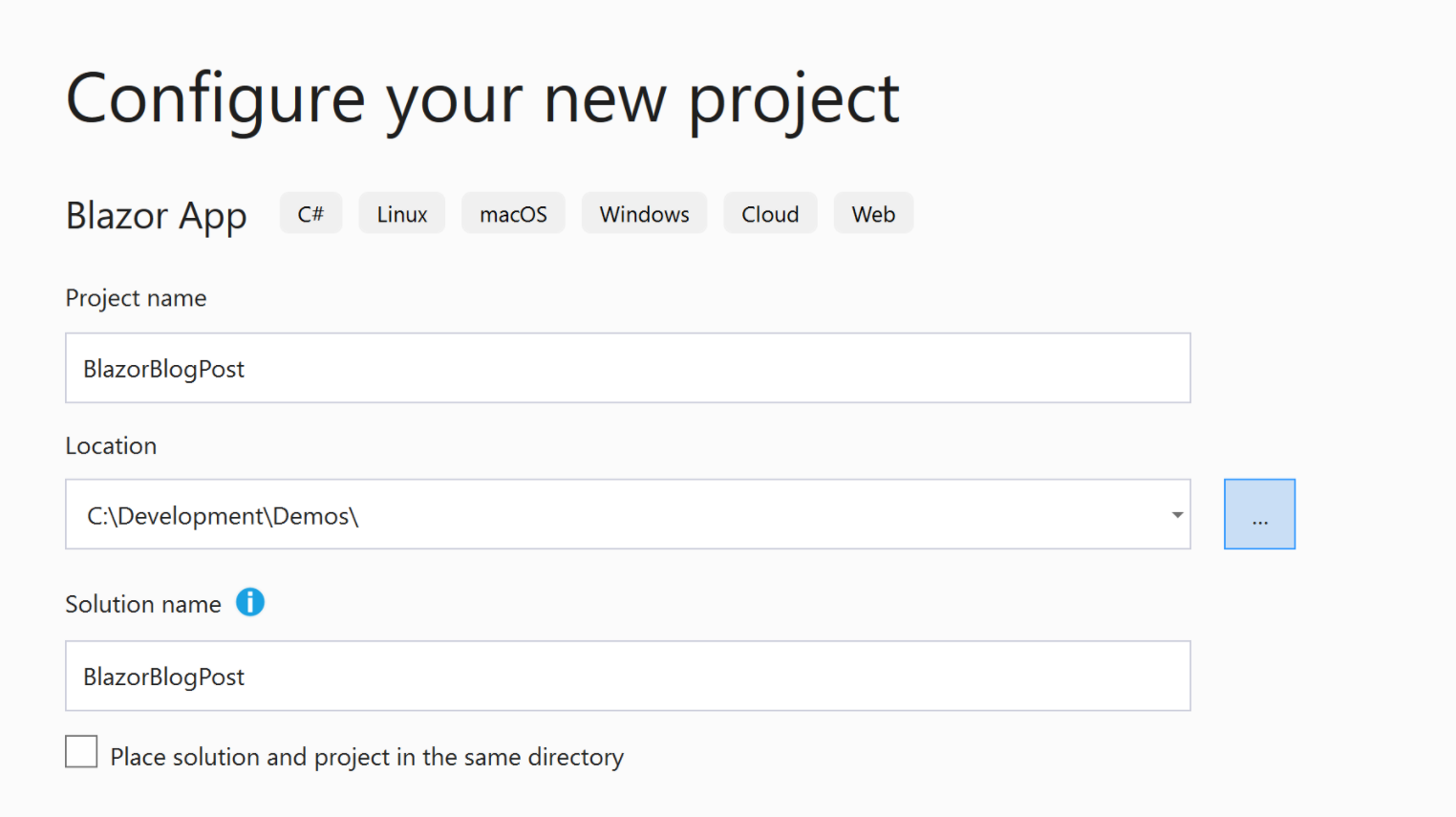Screen dimensions: 1456x817
Task: Focus the Solution name text box
Action: [628, 676]
